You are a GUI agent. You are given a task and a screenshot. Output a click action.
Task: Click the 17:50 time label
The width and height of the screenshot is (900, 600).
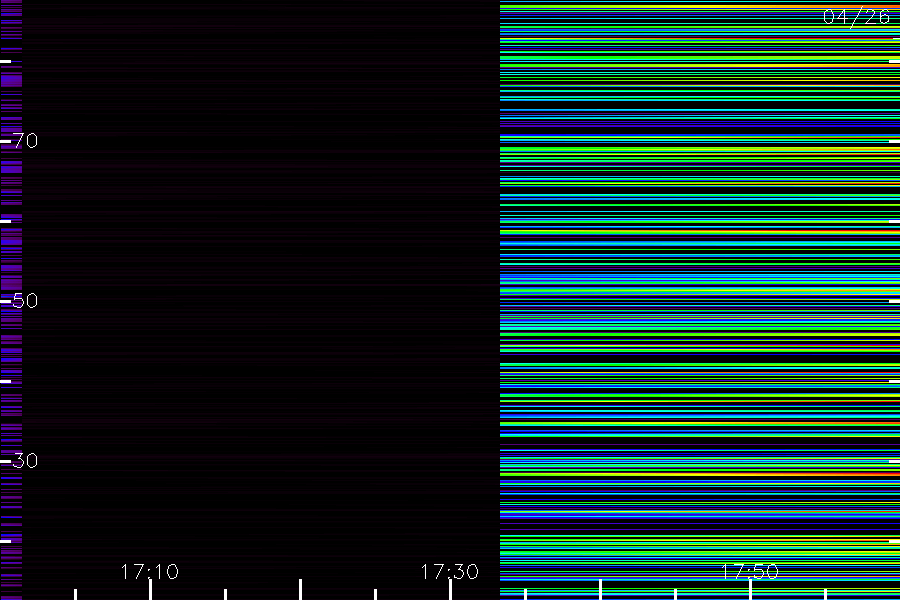[750, 572]
